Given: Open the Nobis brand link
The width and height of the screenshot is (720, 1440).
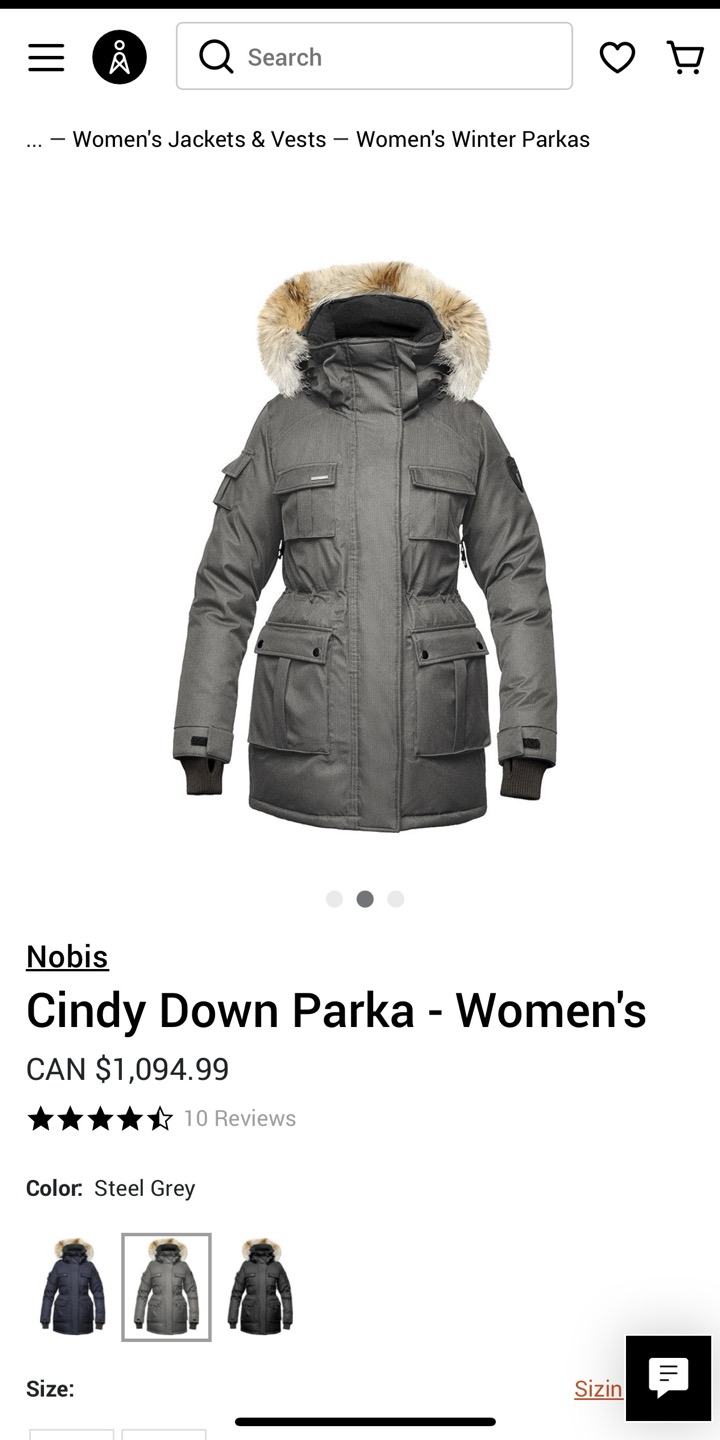Looking at the screenshot, I should tap(67, 957).
